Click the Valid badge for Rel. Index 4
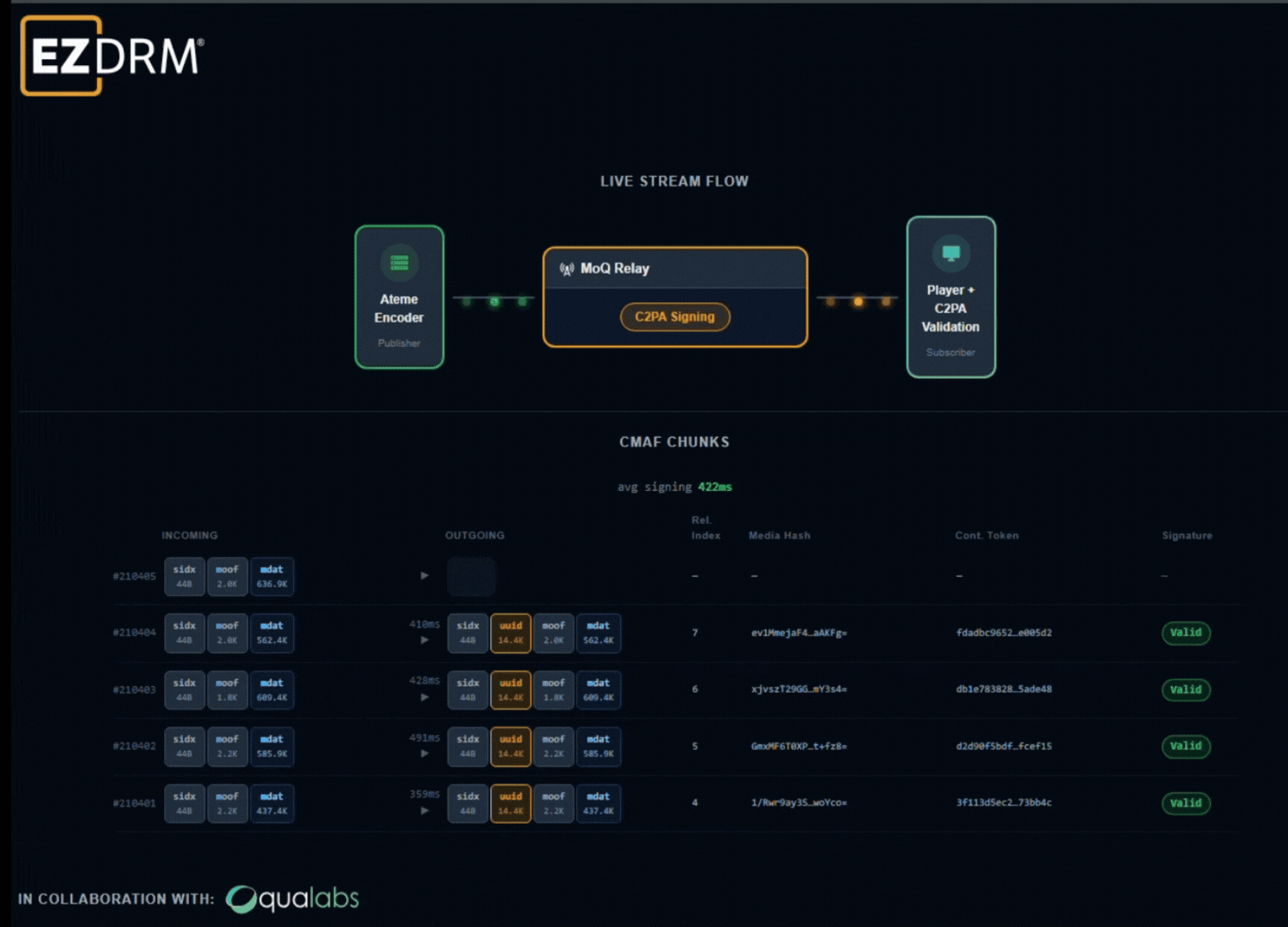The height and width of the screenshot is (927, 1288). click(1185, 803)
